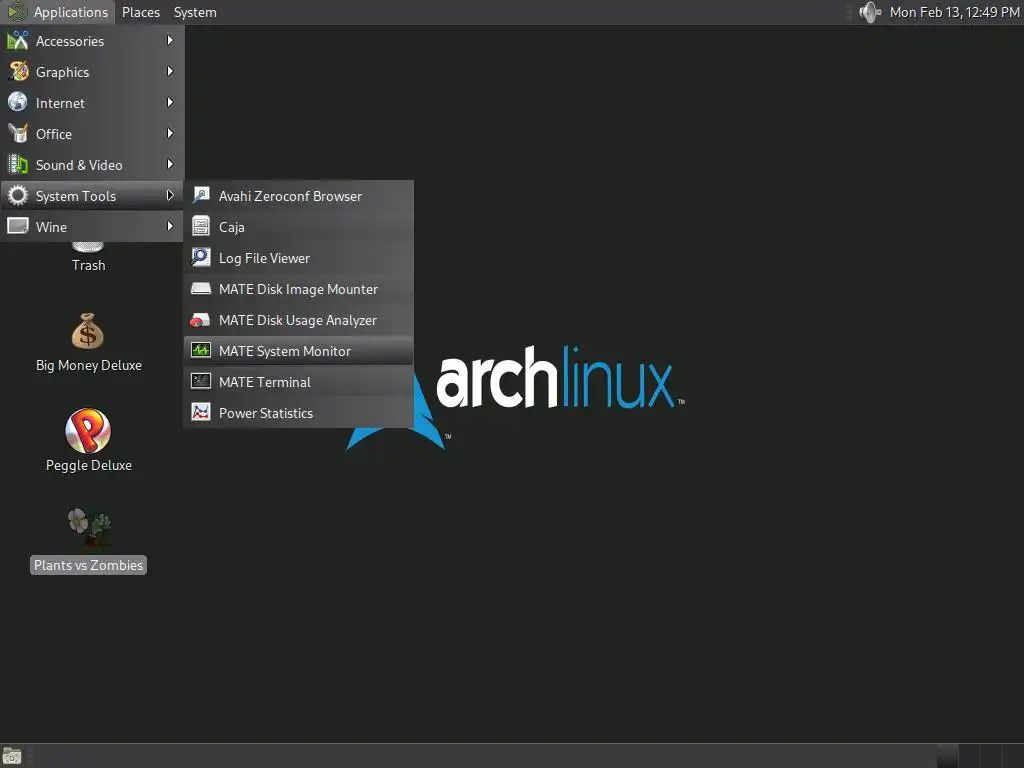Click the MATE logo beside Applications
The image size is (1024, 768).
17,12
